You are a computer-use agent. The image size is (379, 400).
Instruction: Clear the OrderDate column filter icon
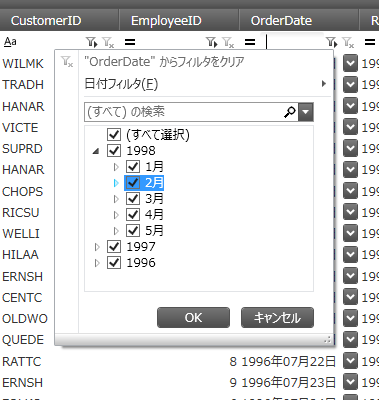click(x=348, y=42)
